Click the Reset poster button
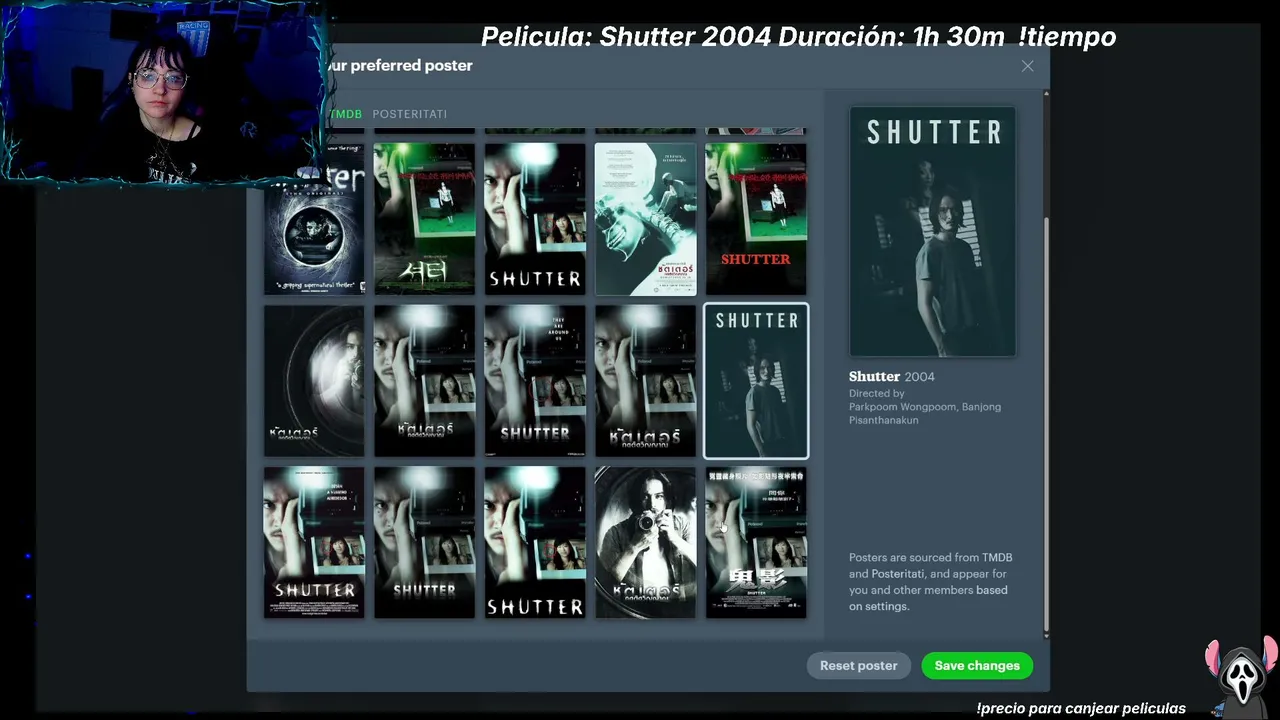1280x720 pixels. [x=858, y=666]
